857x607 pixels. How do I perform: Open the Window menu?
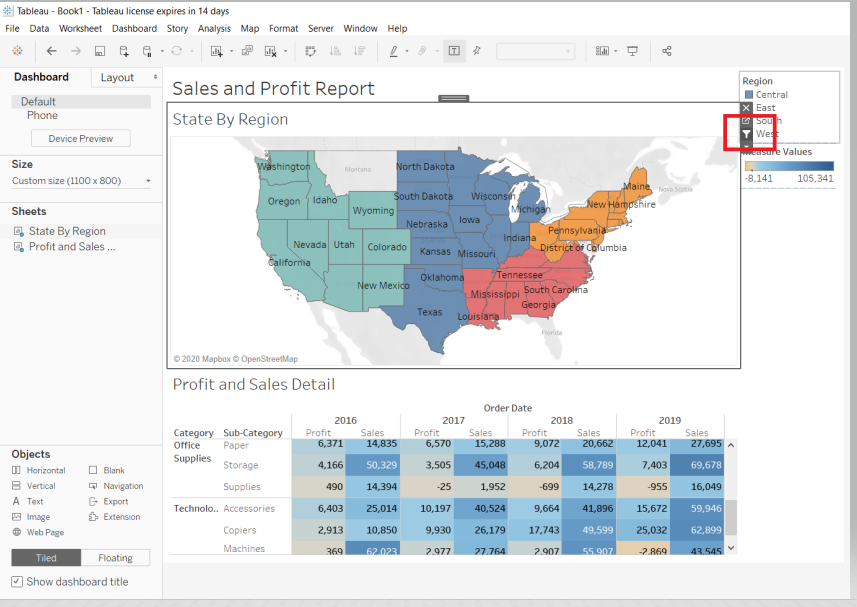(x=360, y=28)
